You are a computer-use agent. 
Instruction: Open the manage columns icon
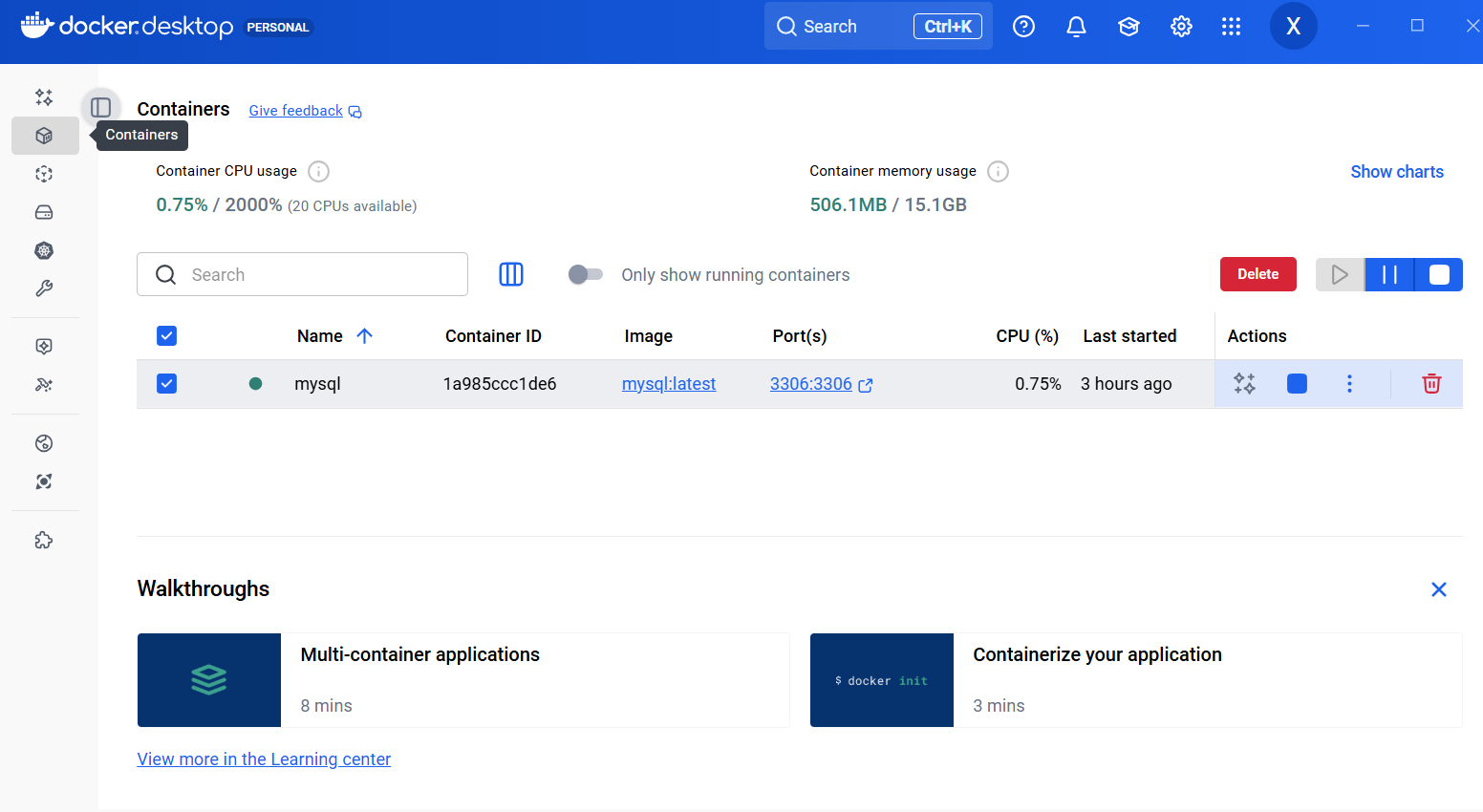pyautogui.click(x=511, y=274)
